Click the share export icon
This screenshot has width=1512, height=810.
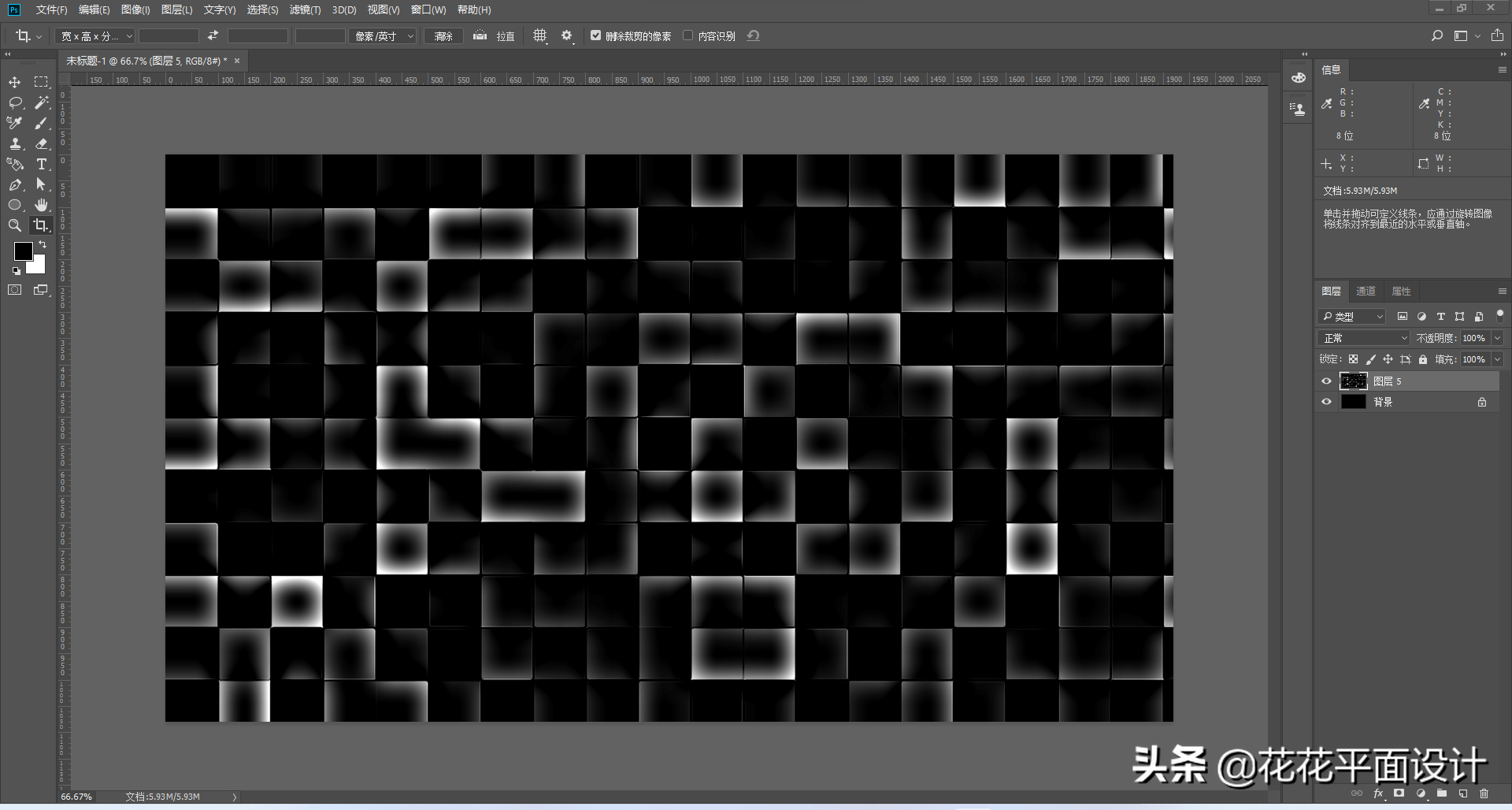point(1497,35)
